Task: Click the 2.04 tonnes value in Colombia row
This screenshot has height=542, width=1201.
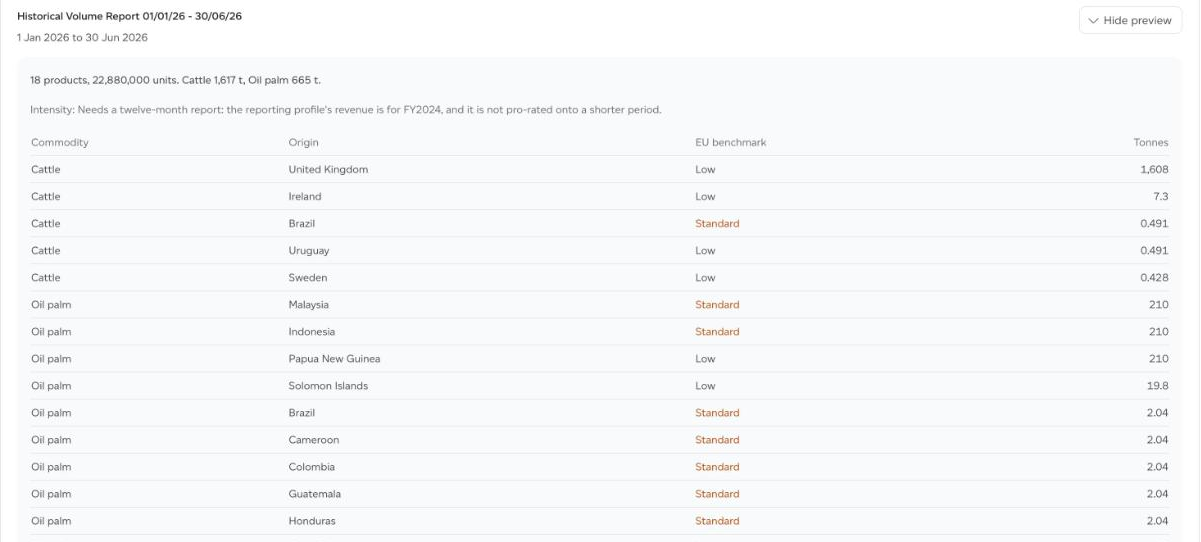Action: (1158, 467)
